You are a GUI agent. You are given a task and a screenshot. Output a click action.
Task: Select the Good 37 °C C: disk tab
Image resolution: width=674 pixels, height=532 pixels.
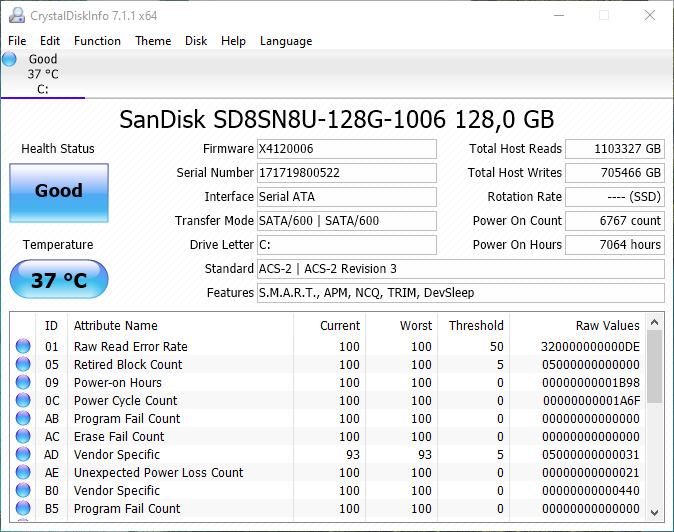pos(42,74)
